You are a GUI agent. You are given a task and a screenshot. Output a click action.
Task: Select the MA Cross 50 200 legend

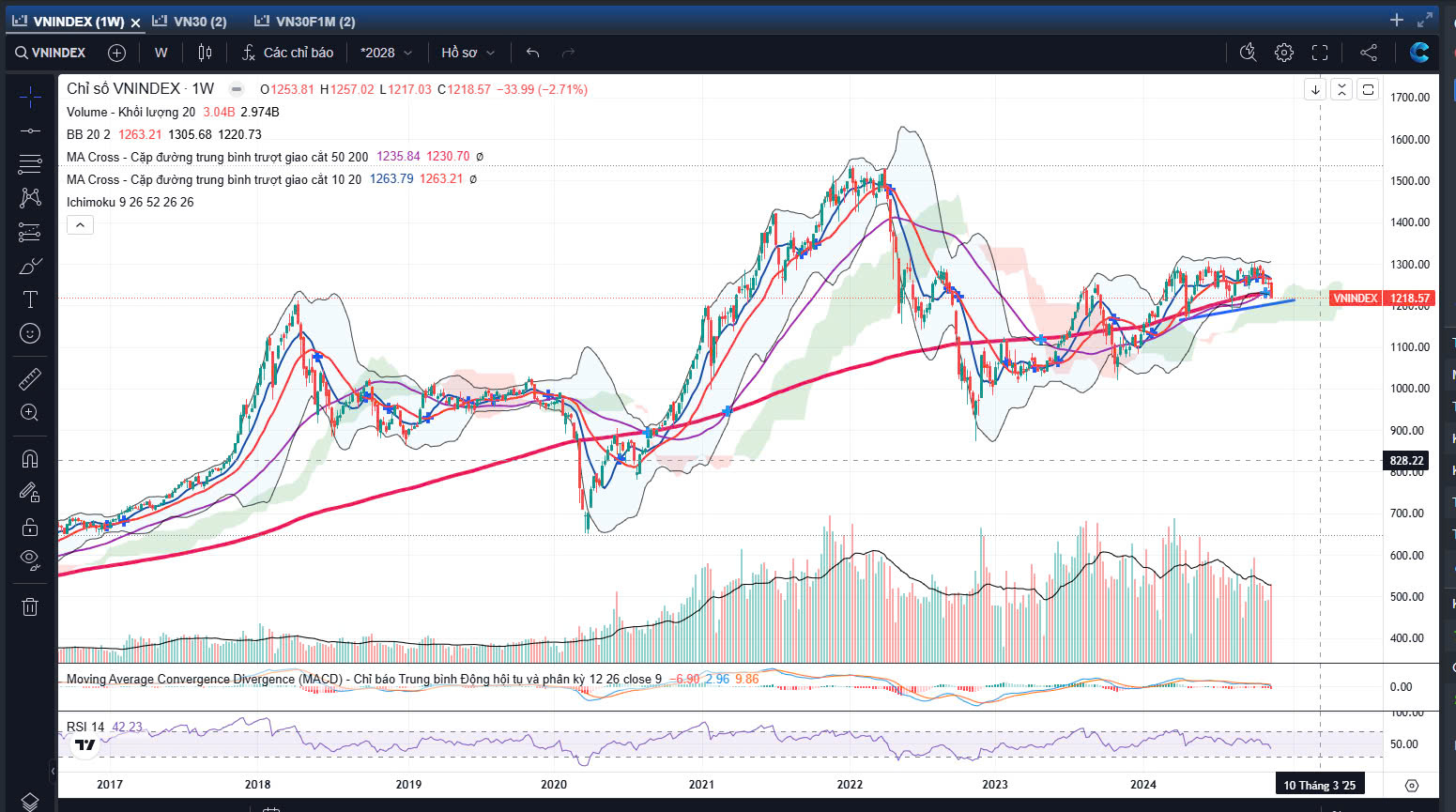coord(217,157)
